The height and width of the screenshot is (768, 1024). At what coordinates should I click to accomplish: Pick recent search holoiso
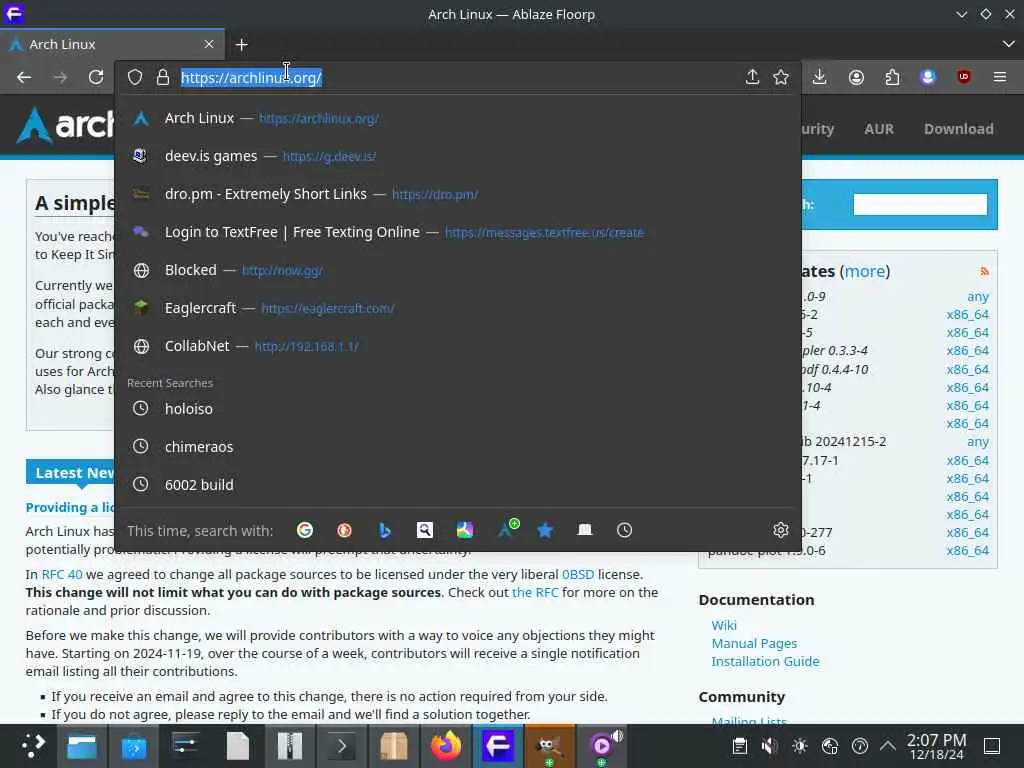click(458, 409)
